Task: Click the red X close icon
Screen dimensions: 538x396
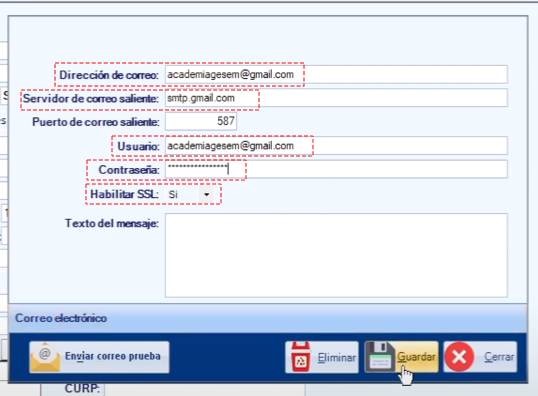Action: coord(459,357)
